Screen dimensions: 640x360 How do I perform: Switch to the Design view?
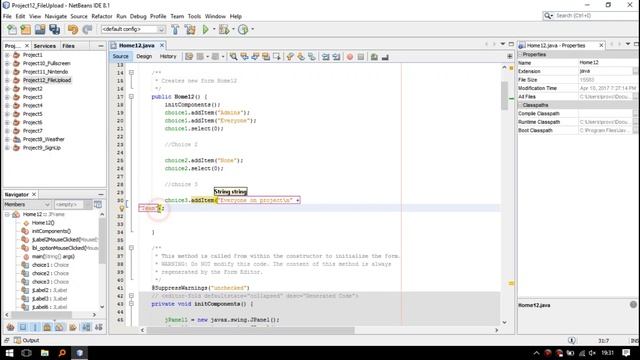144,56
